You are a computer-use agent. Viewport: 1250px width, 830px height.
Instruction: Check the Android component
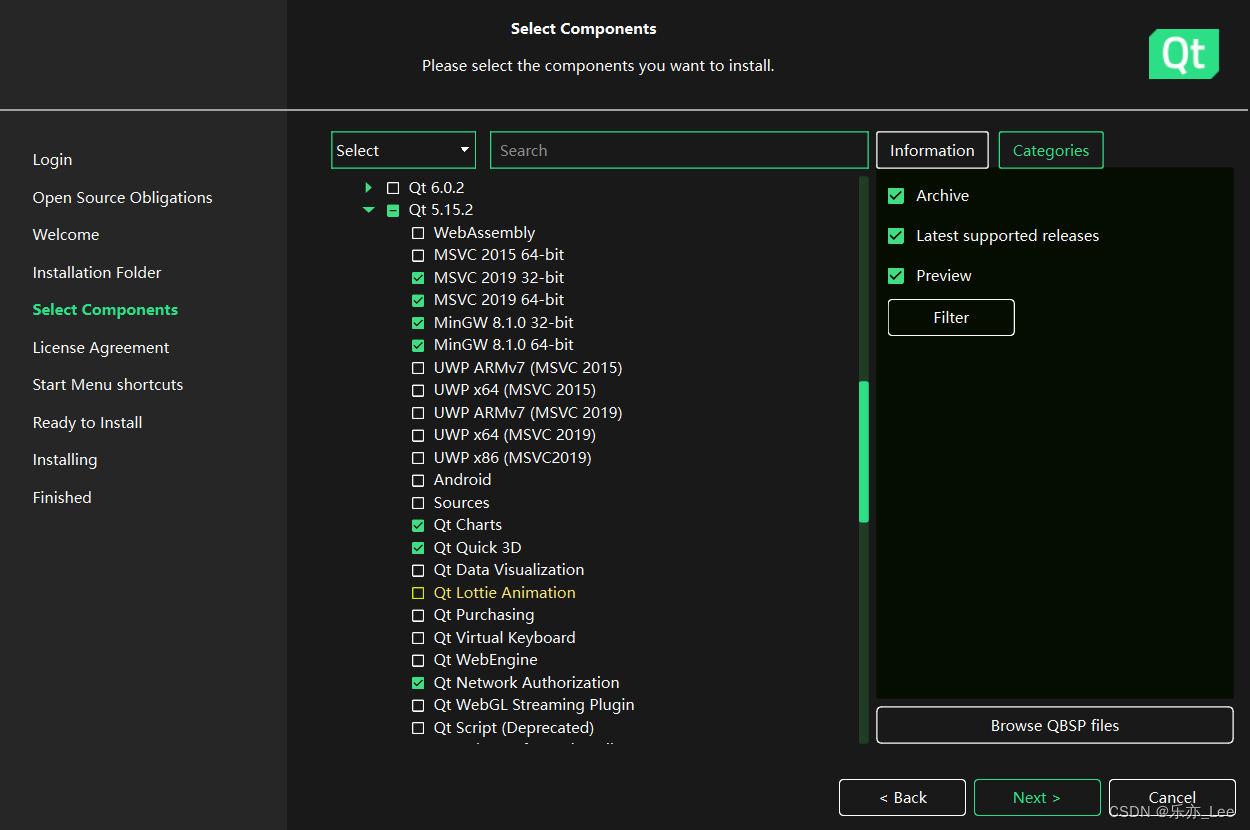(x=418, y=480)
